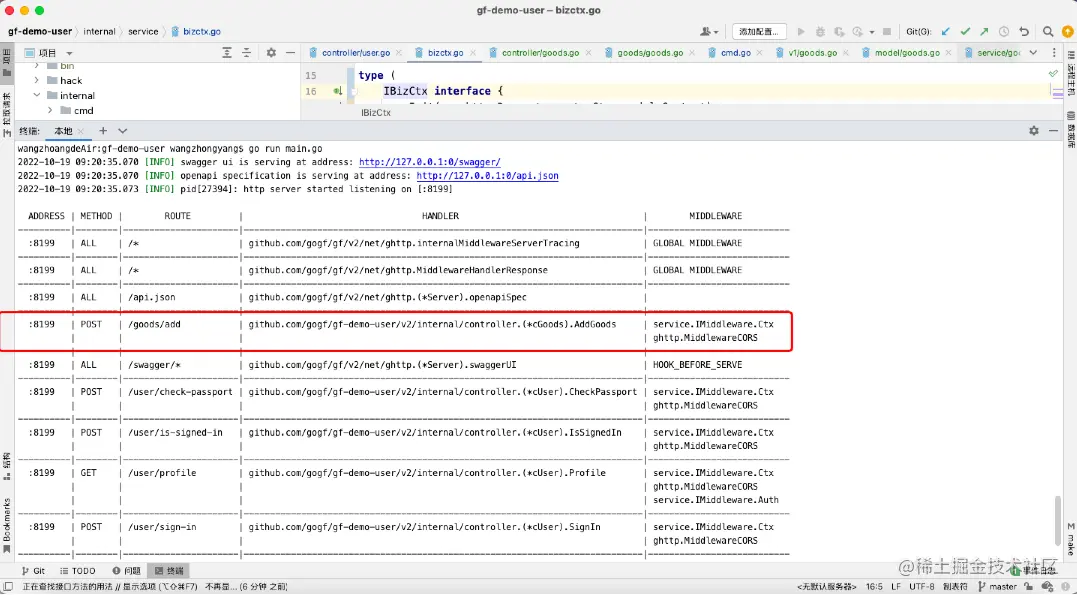Click /goods/add route text
This screenshot has width=1077, height=595.
[154, 324]
